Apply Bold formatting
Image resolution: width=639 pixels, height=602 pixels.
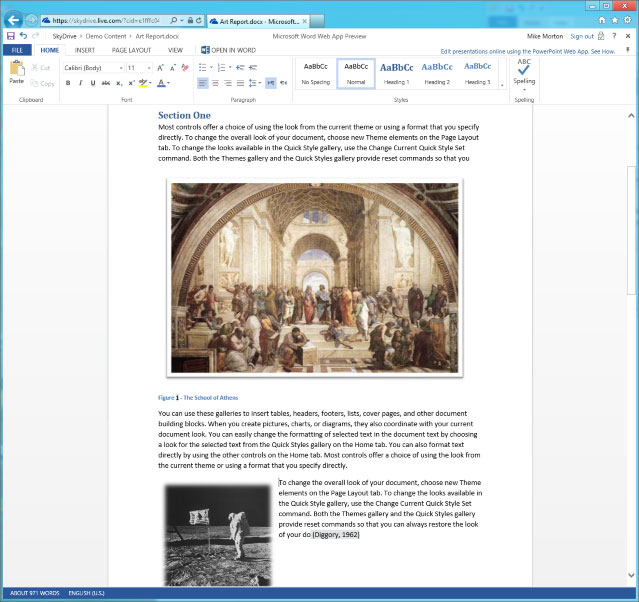pyautogui.click(x=68, y=83)
